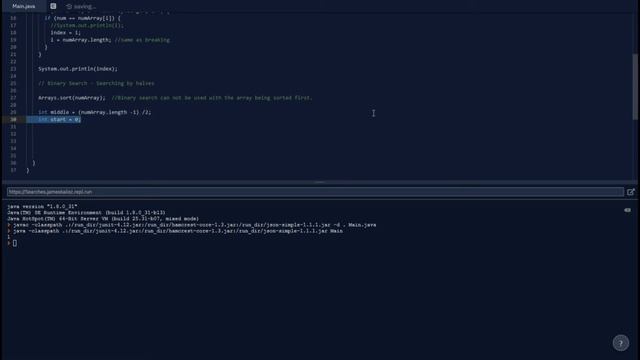Click the saving status history icon

tap(69, 7)
